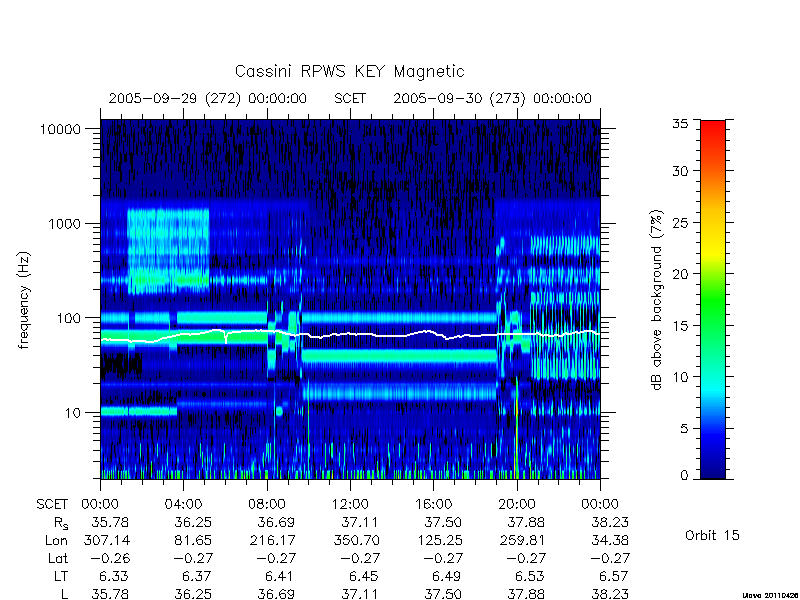Click the "LT" row label
This screenshot has height=600, width=800.
click(60, 576)
